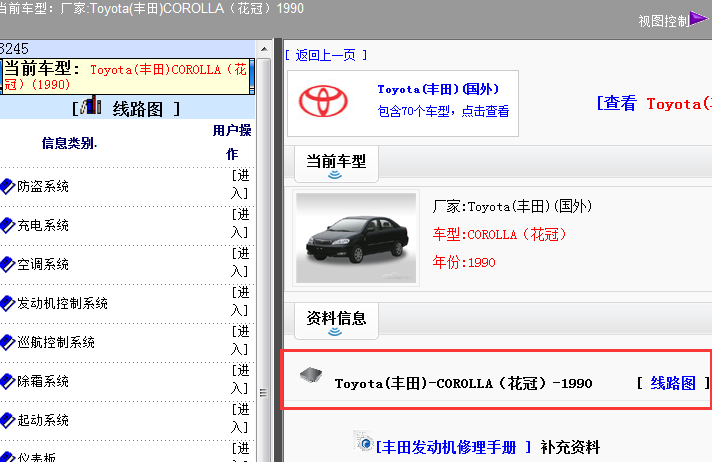Open Toyota(丰田)(国外) brand link
Screen dimensions: 712x462
click(x=438, y=89)
